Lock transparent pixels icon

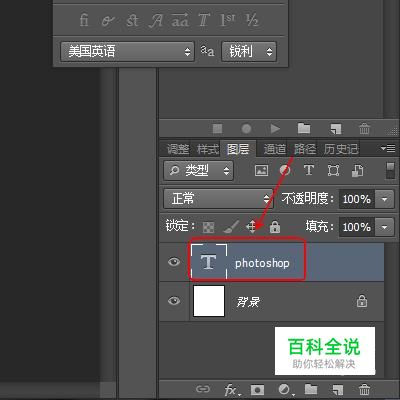coord(209,228)
